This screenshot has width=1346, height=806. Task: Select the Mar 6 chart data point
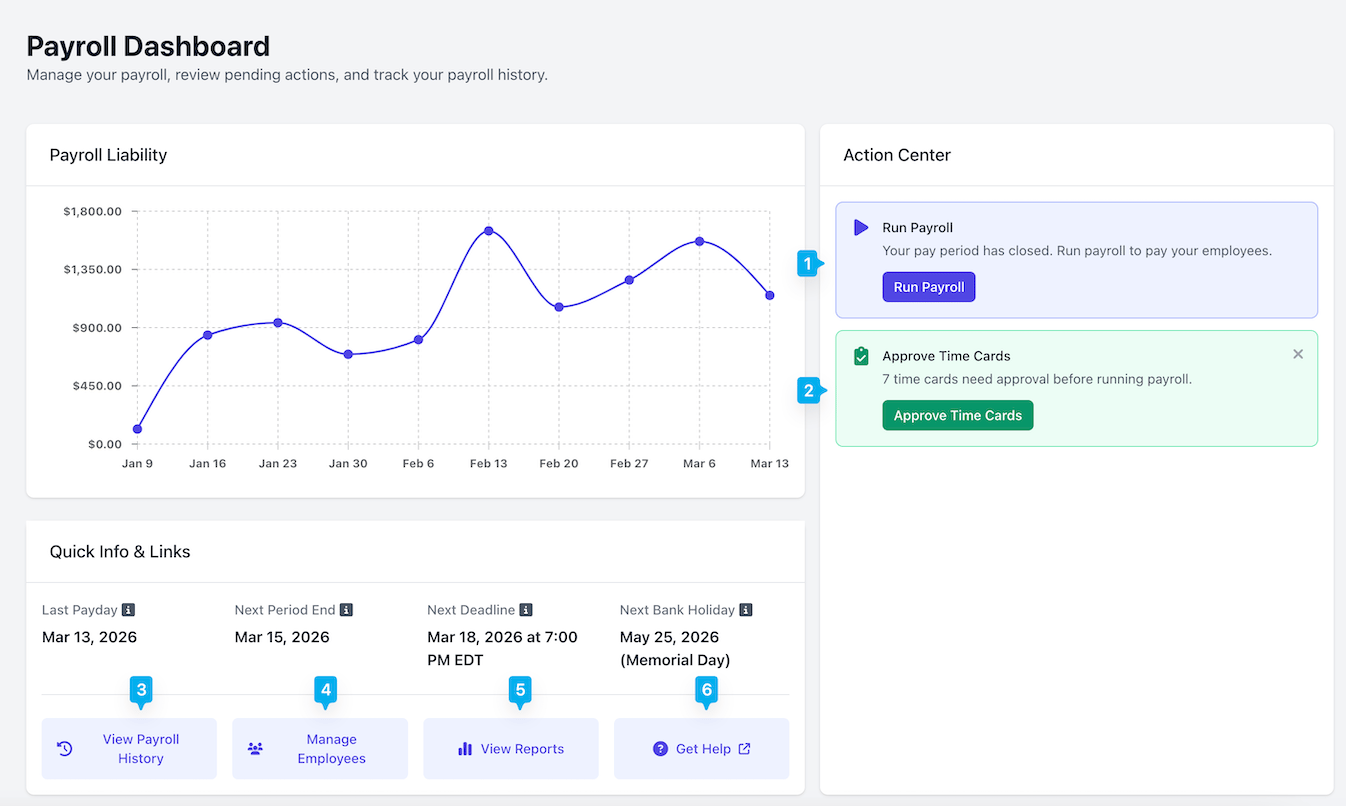pos(699,241)
